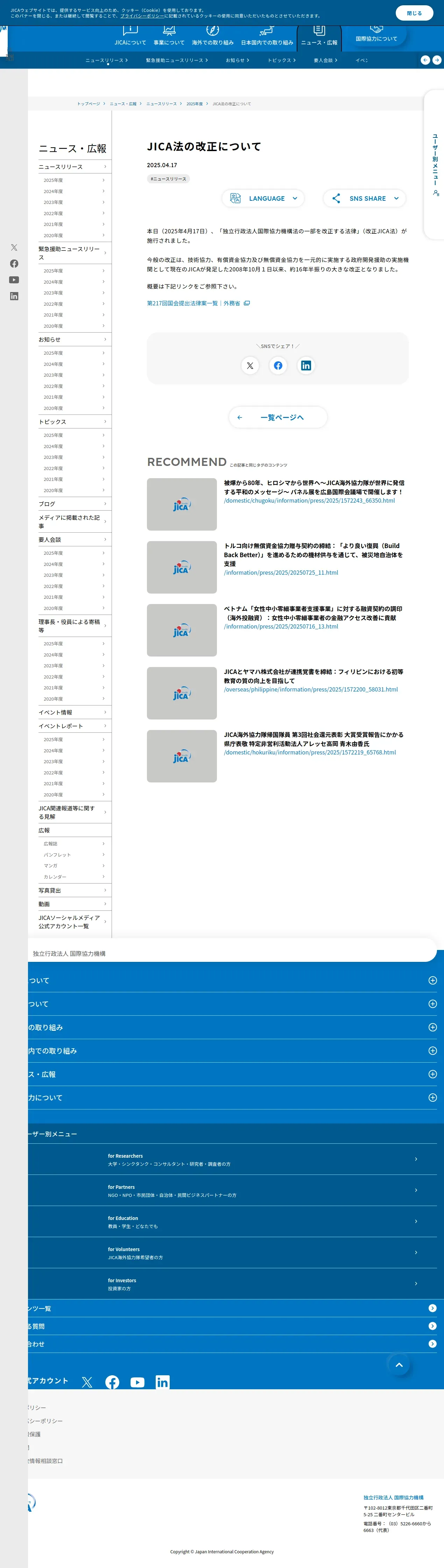Share on Facebook in SNSでシェア box
The width and height of the screenshot is (444, 1568).
pos(278,366)
